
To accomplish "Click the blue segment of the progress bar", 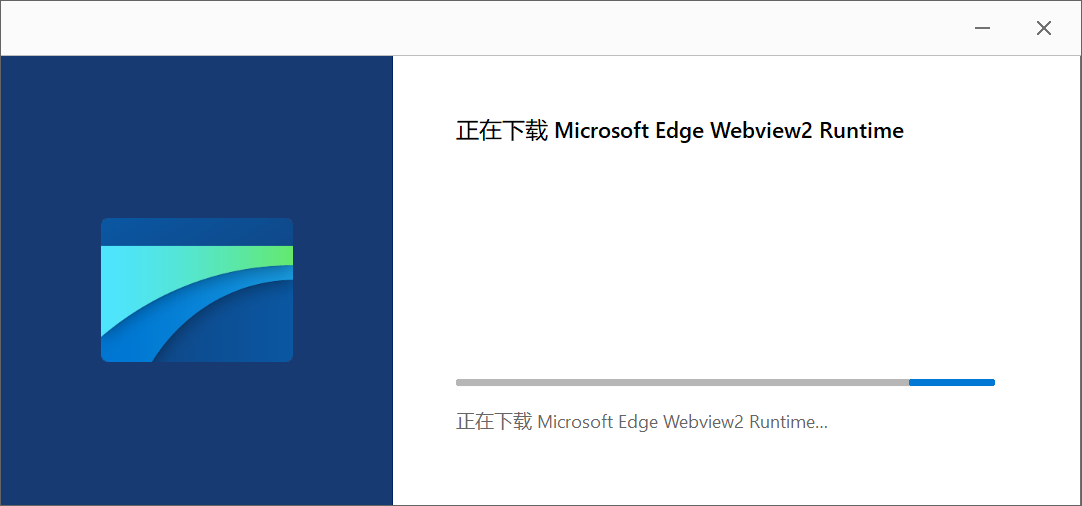I will 952,382.
